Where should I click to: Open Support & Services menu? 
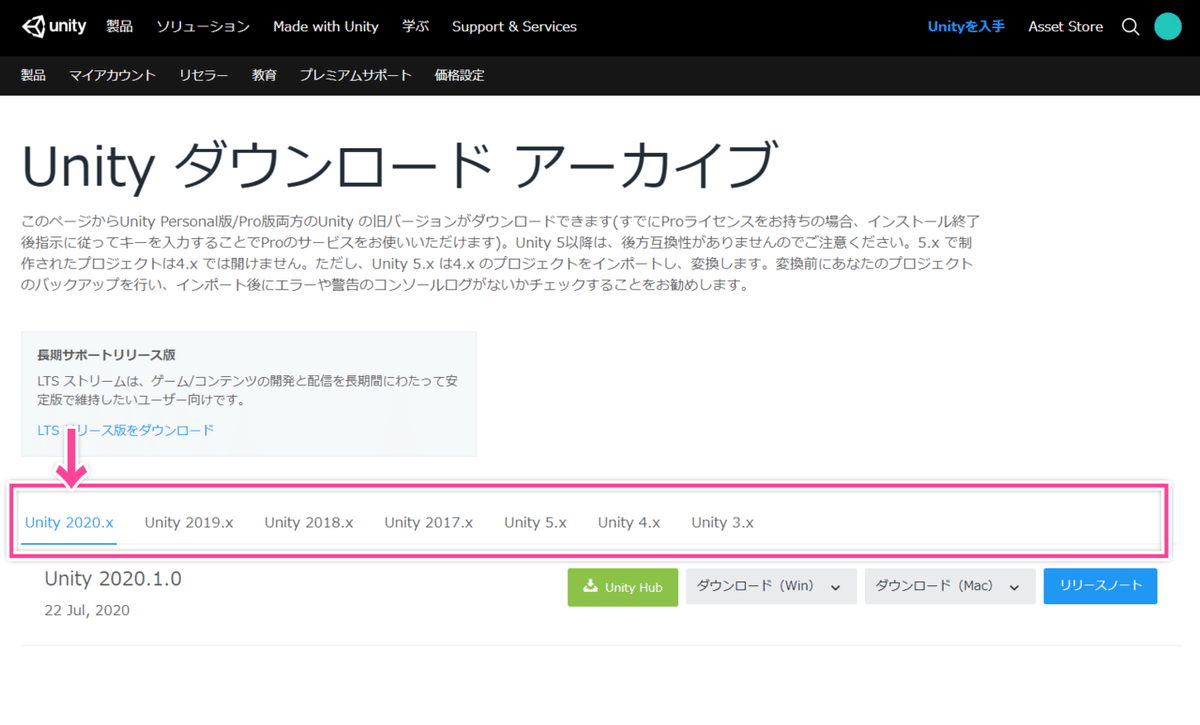click(514, 27)
